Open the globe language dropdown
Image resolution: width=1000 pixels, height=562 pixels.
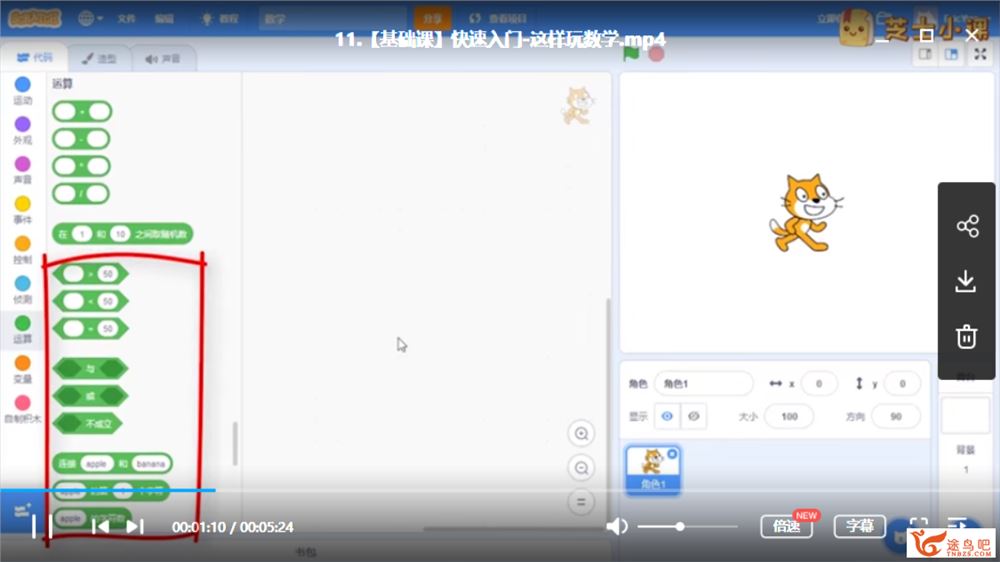point(91,18)
